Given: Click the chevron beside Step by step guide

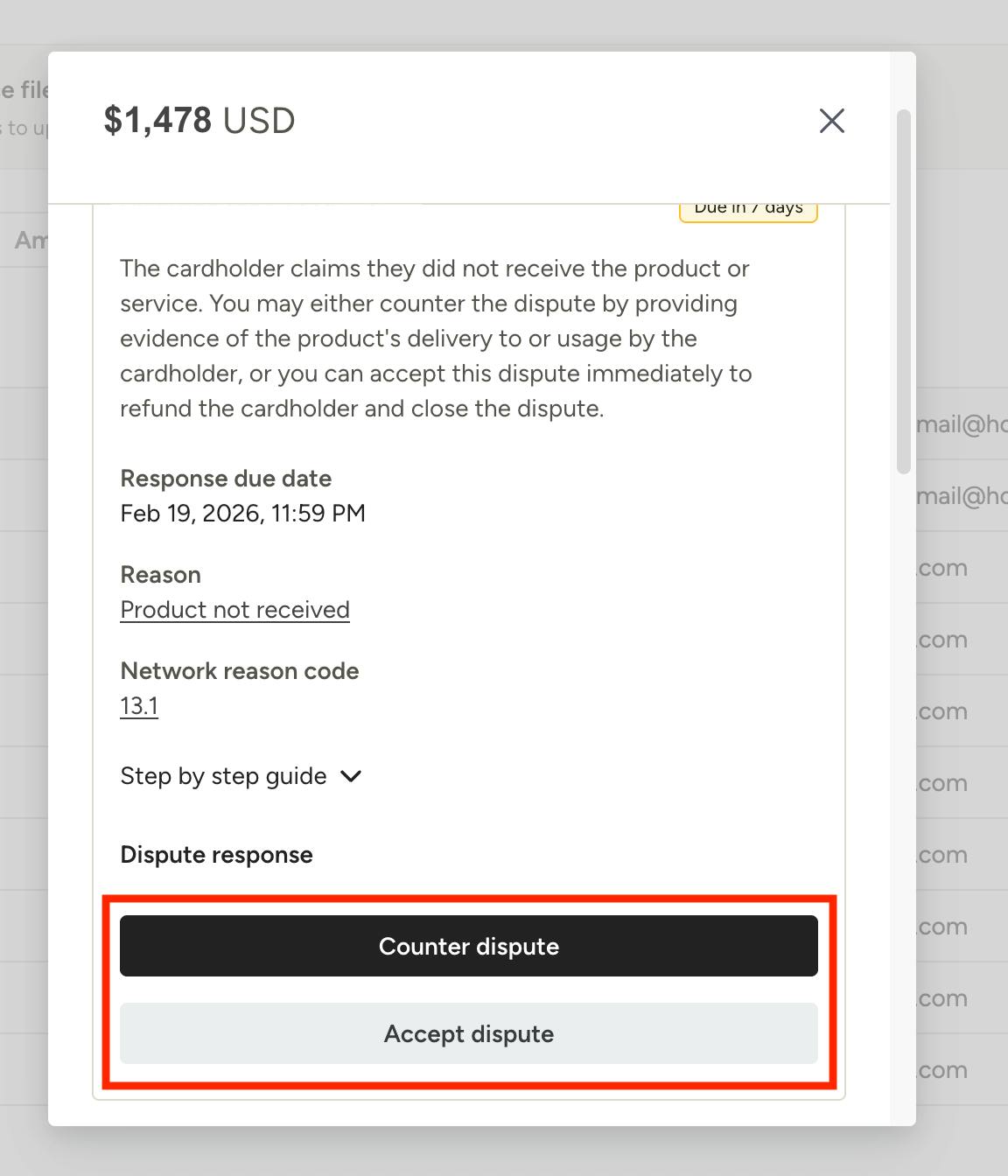Looking at the screenshot, I should click(x=351, y=776).
